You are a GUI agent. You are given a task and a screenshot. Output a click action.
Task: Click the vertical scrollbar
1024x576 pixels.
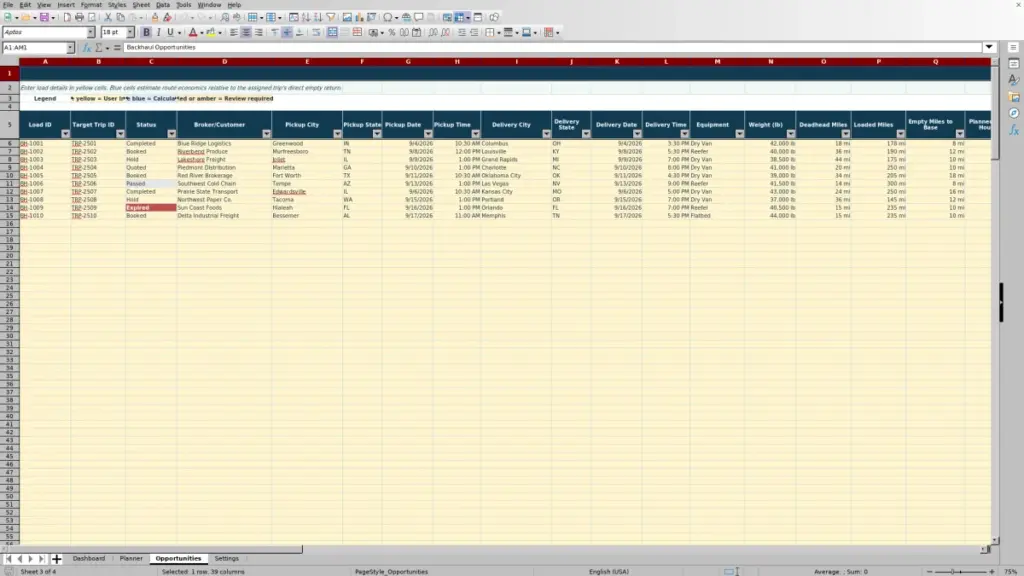(995, 300)
